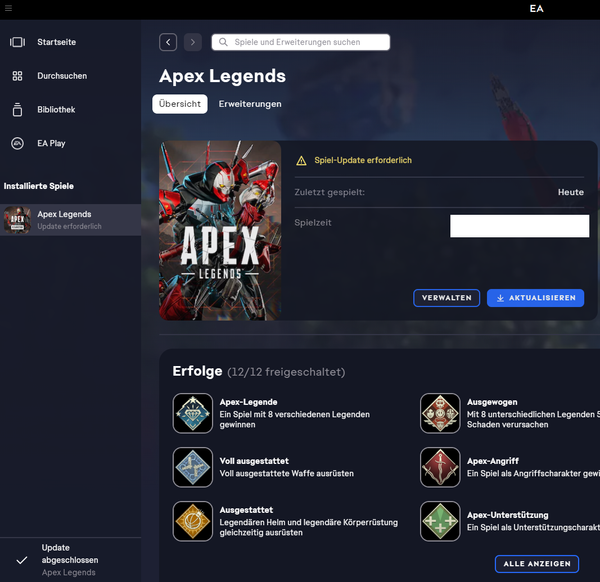Screen dimensions: 600x582
Task: Go back with the left arrow button
Action: [168, 42]
